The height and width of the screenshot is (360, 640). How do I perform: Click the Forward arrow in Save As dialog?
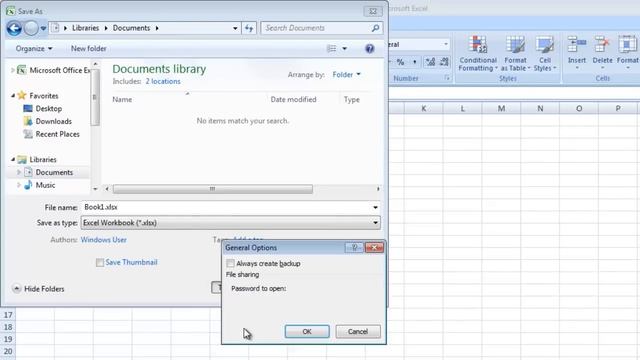[x=31, y=28]
